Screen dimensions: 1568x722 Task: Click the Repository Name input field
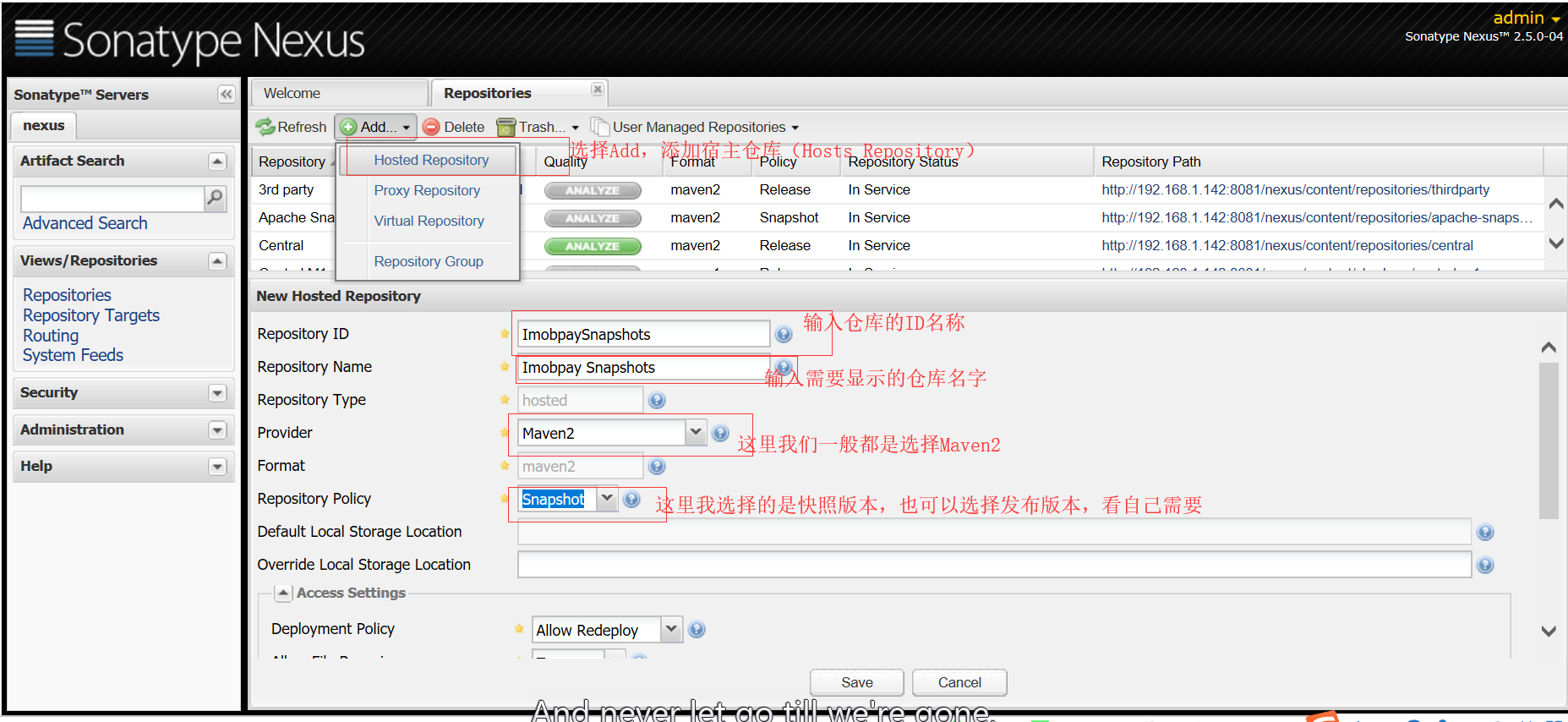point(643,367)
